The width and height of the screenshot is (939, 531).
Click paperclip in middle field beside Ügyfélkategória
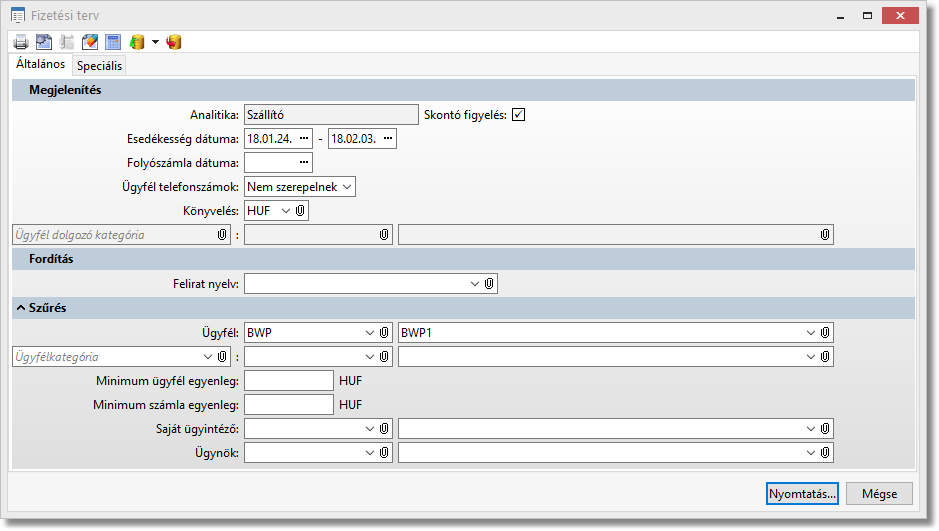(384, 357)
